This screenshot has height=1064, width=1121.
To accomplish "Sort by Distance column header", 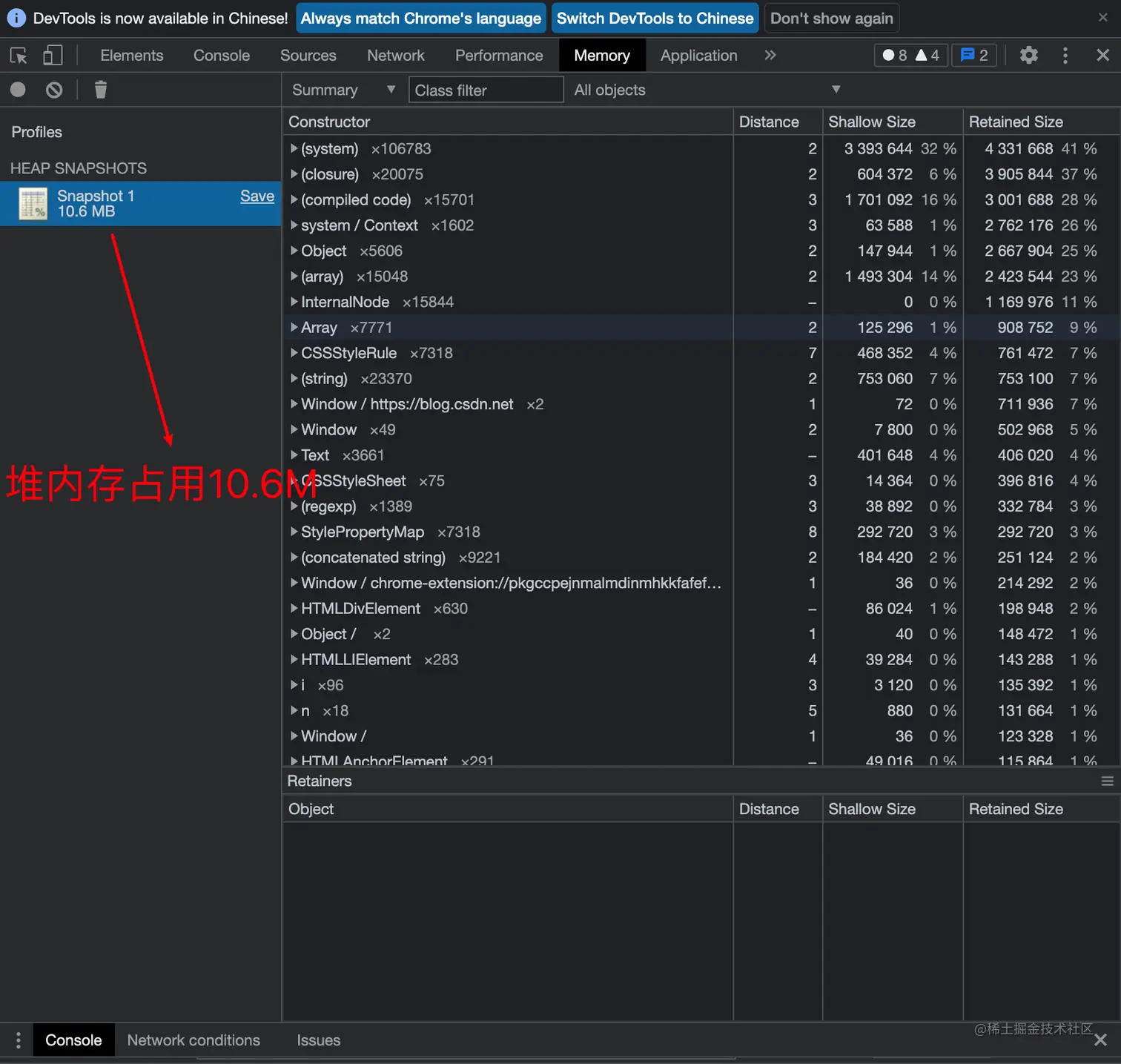I will 778,122.
